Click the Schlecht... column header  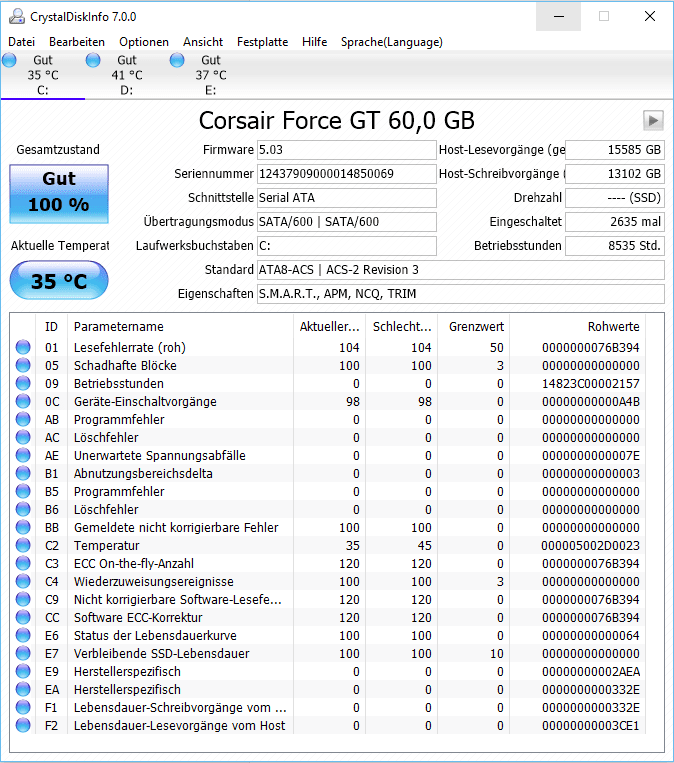pyautogui.click(x=401, y=327)
